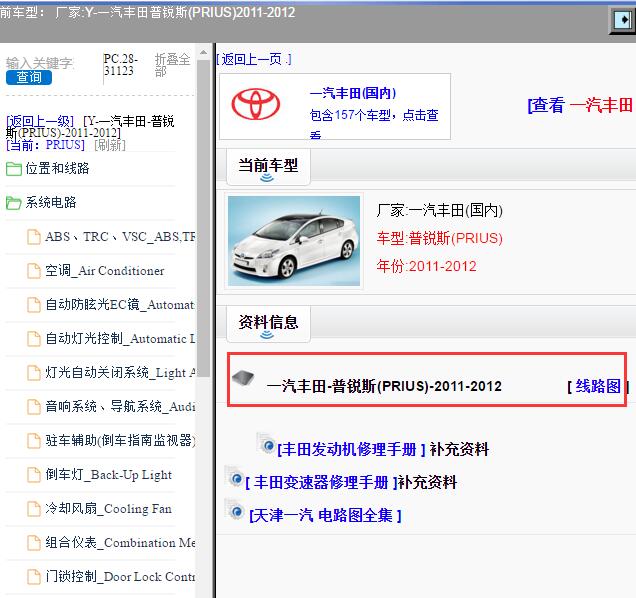Click the 位置和线路 folder icon
Image resolution: width=636 pixels, height=598 pixels.
pos(14,169)
